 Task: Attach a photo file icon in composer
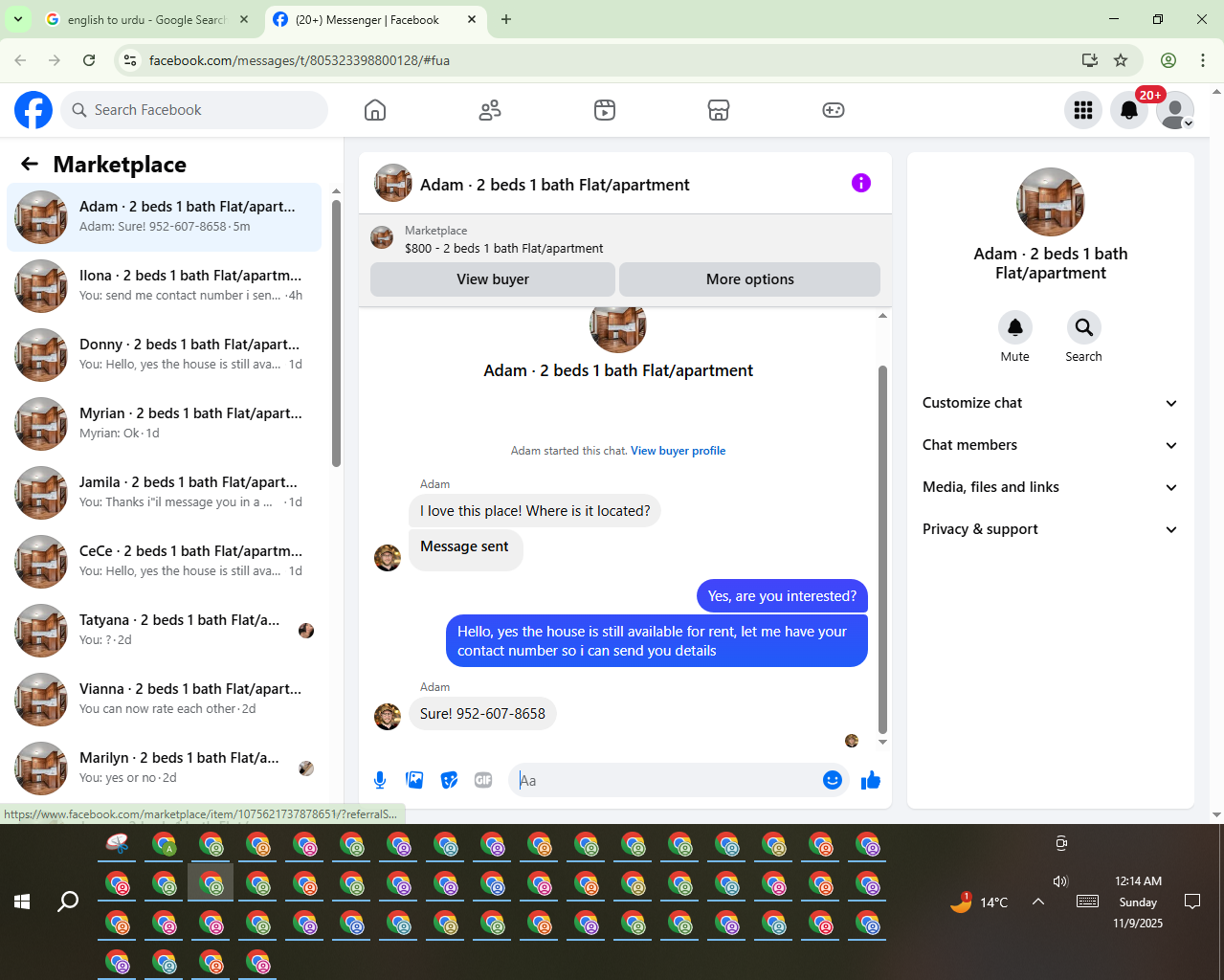[414, 780]
